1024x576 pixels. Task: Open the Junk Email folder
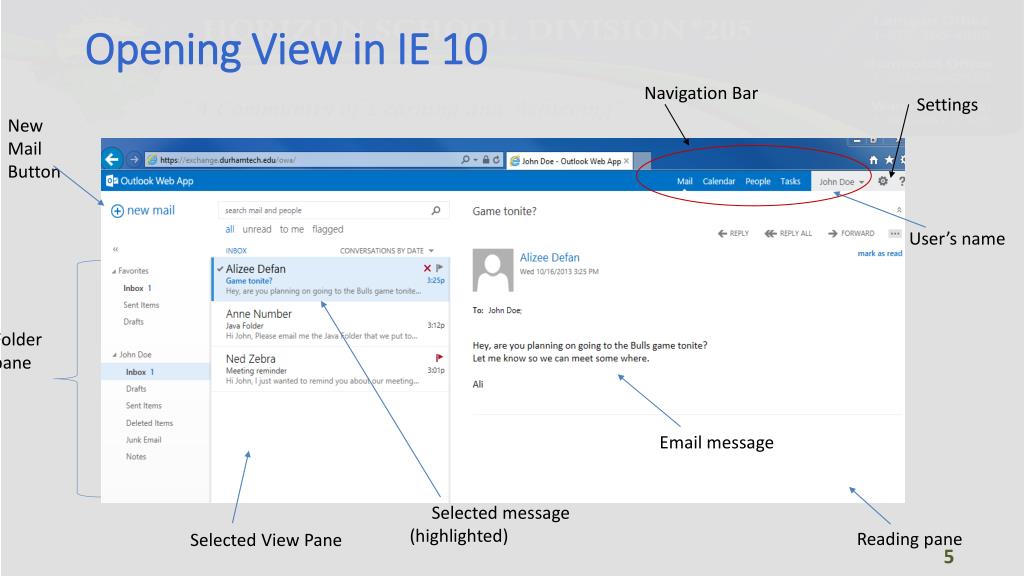144,440
